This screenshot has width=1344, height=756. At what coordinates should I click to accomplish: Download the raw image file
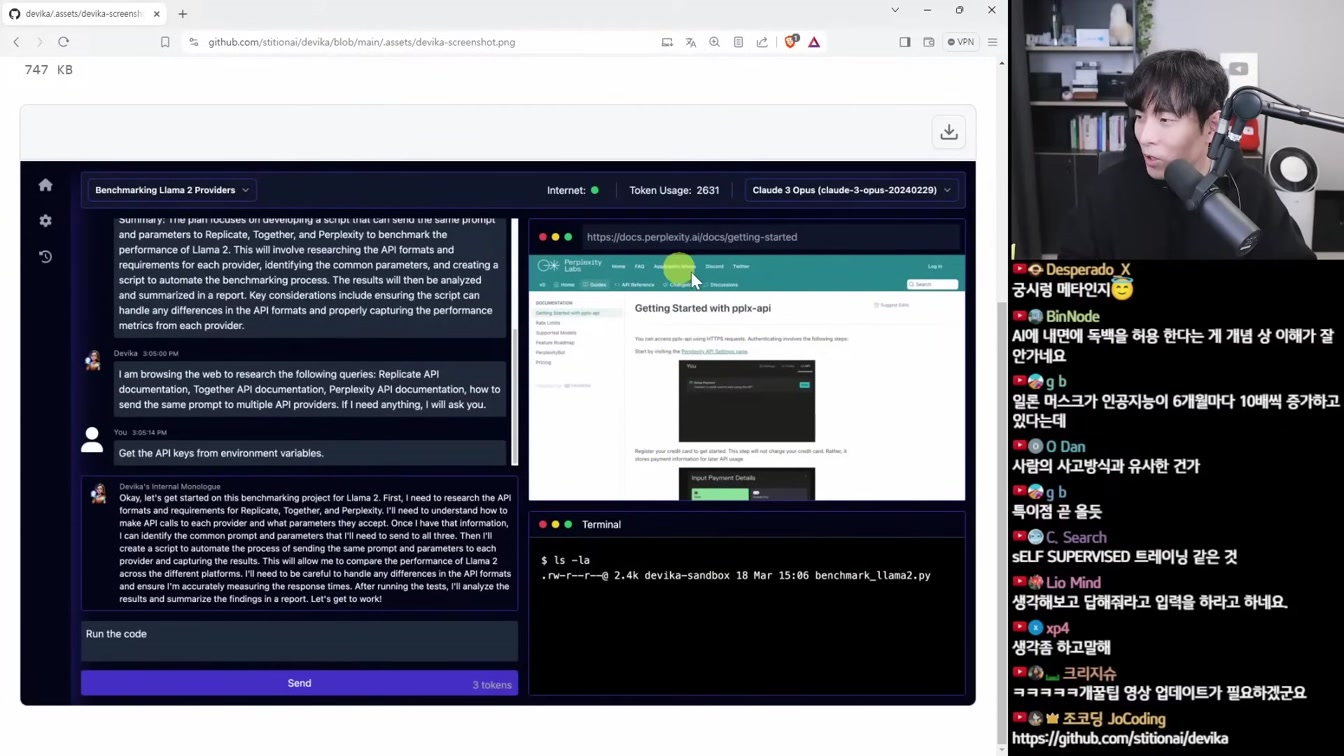949,132
